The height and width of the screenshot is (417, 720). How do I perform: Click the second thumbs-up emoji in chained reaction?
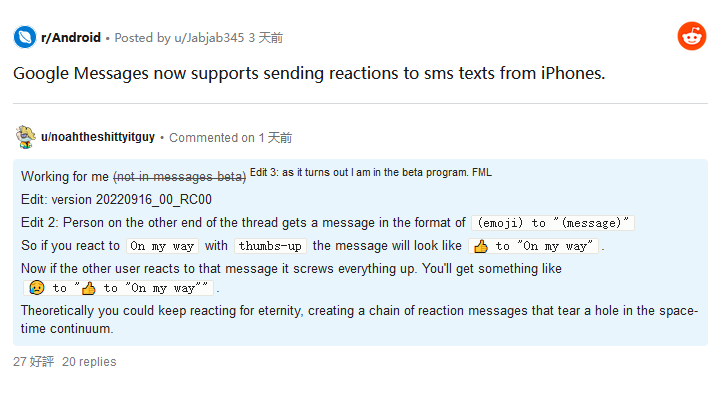89,288
